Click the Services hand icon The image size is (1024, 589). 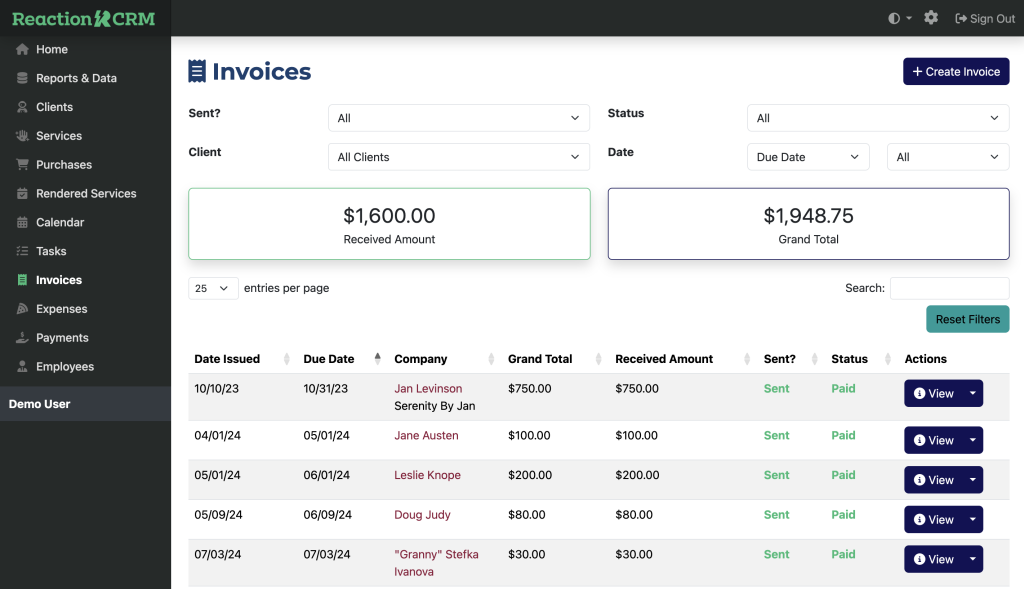pos(22,136)
